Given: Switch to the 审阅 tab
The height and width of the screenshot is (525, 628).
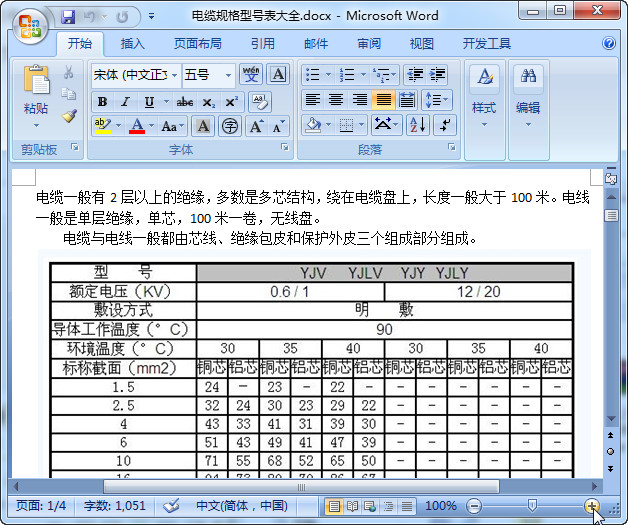Looking at the screenshot, I should point(369,43).
